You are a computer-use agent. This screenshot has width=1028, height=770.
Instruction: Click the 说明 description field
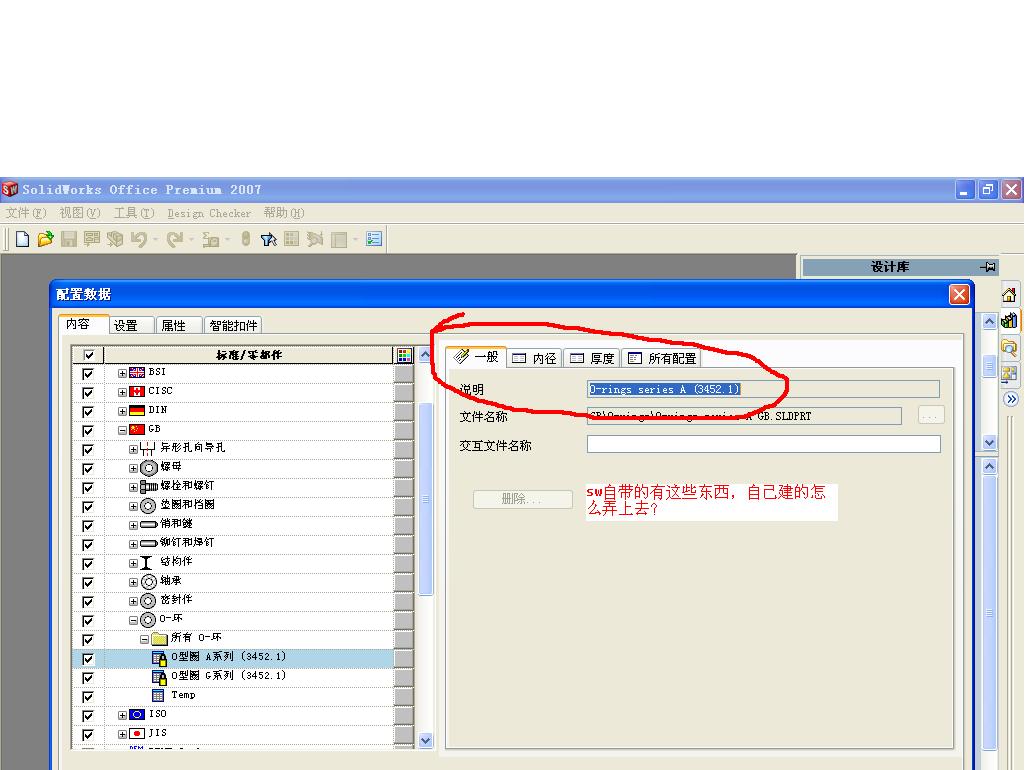[764, 389]
